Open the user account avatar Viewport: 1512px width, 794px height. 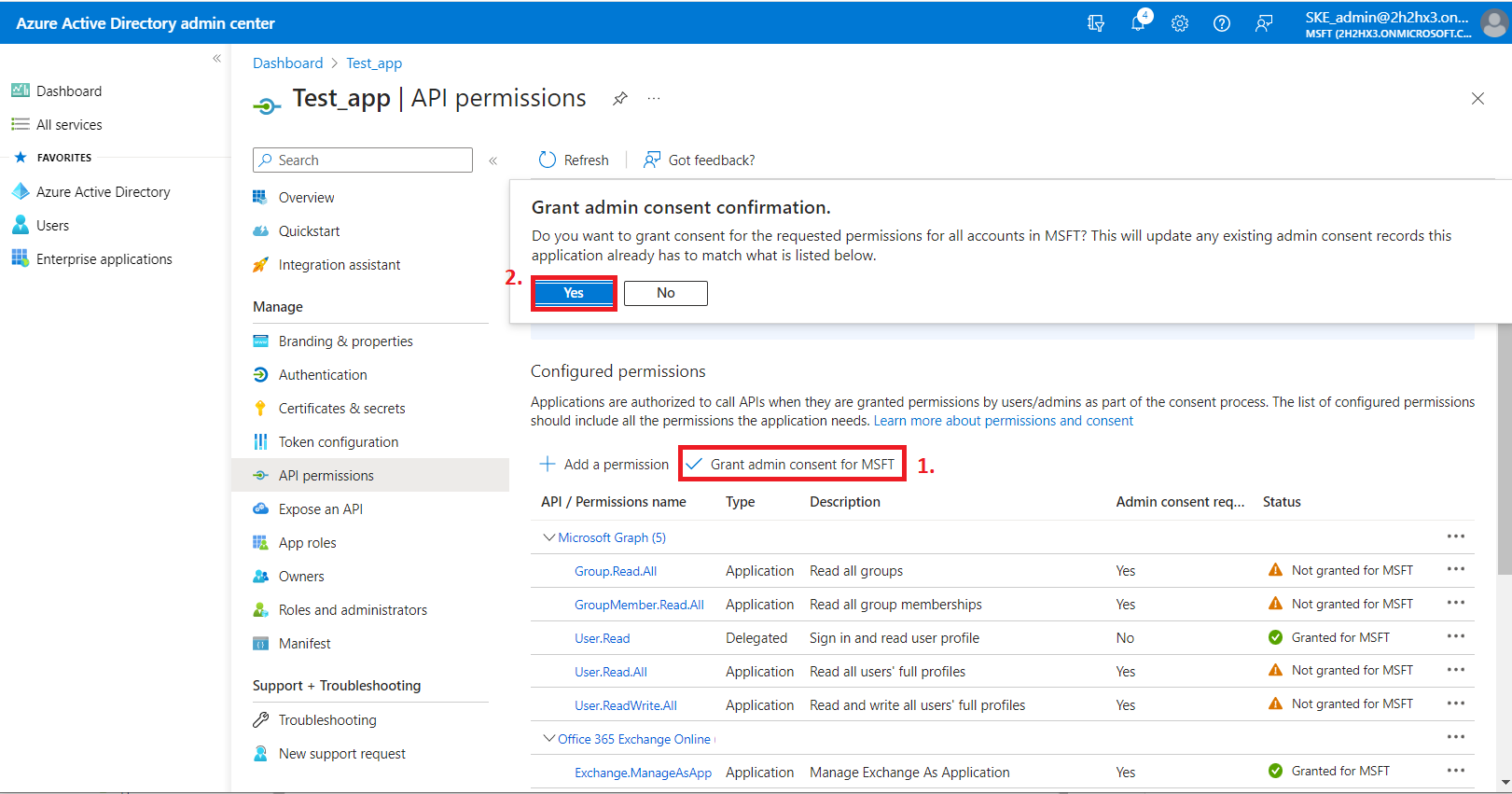click(1493, 23)
